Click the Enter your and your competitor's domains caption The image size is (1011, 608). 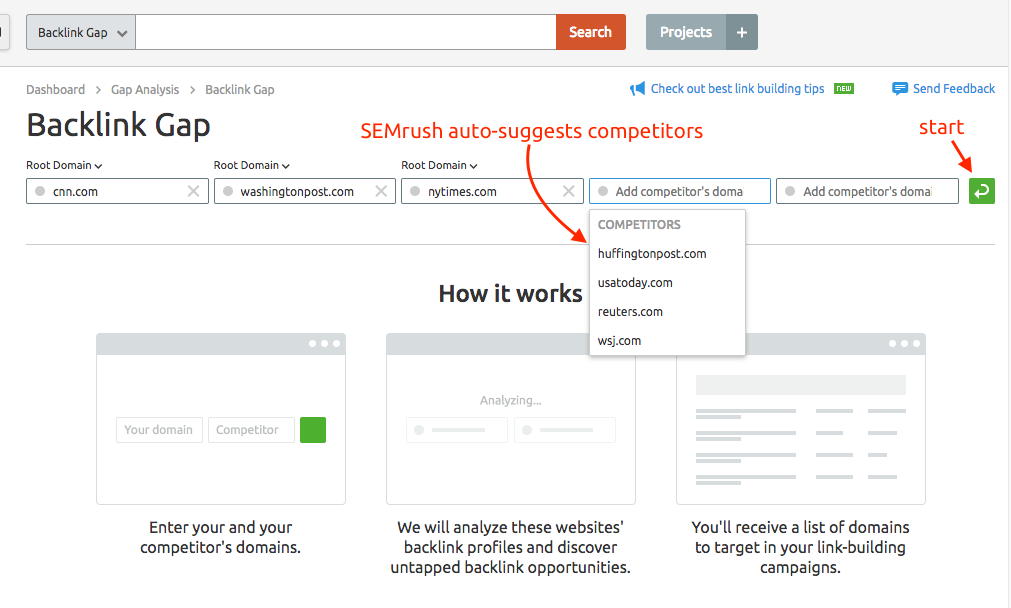pyautogui.click(x=221, y=538)
